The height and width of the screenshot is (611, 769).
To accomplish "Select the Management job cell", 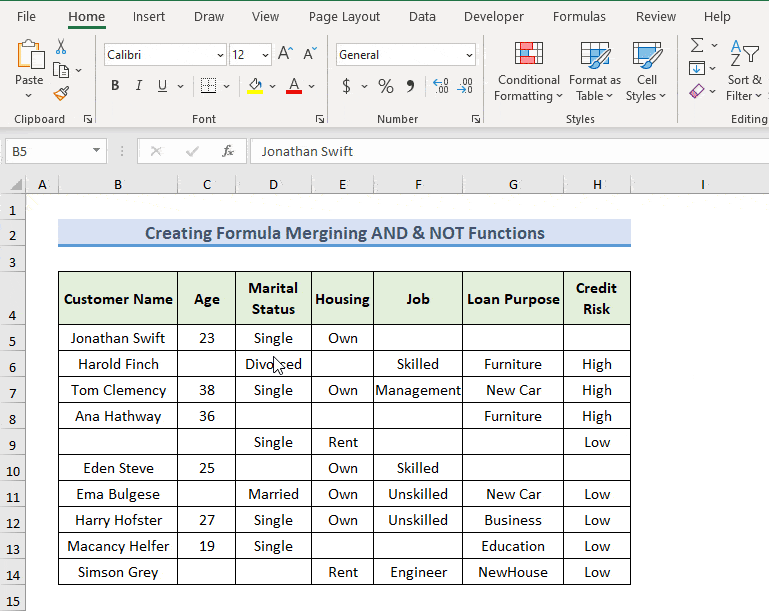I will pyautogui.click(x=418, y=390).
